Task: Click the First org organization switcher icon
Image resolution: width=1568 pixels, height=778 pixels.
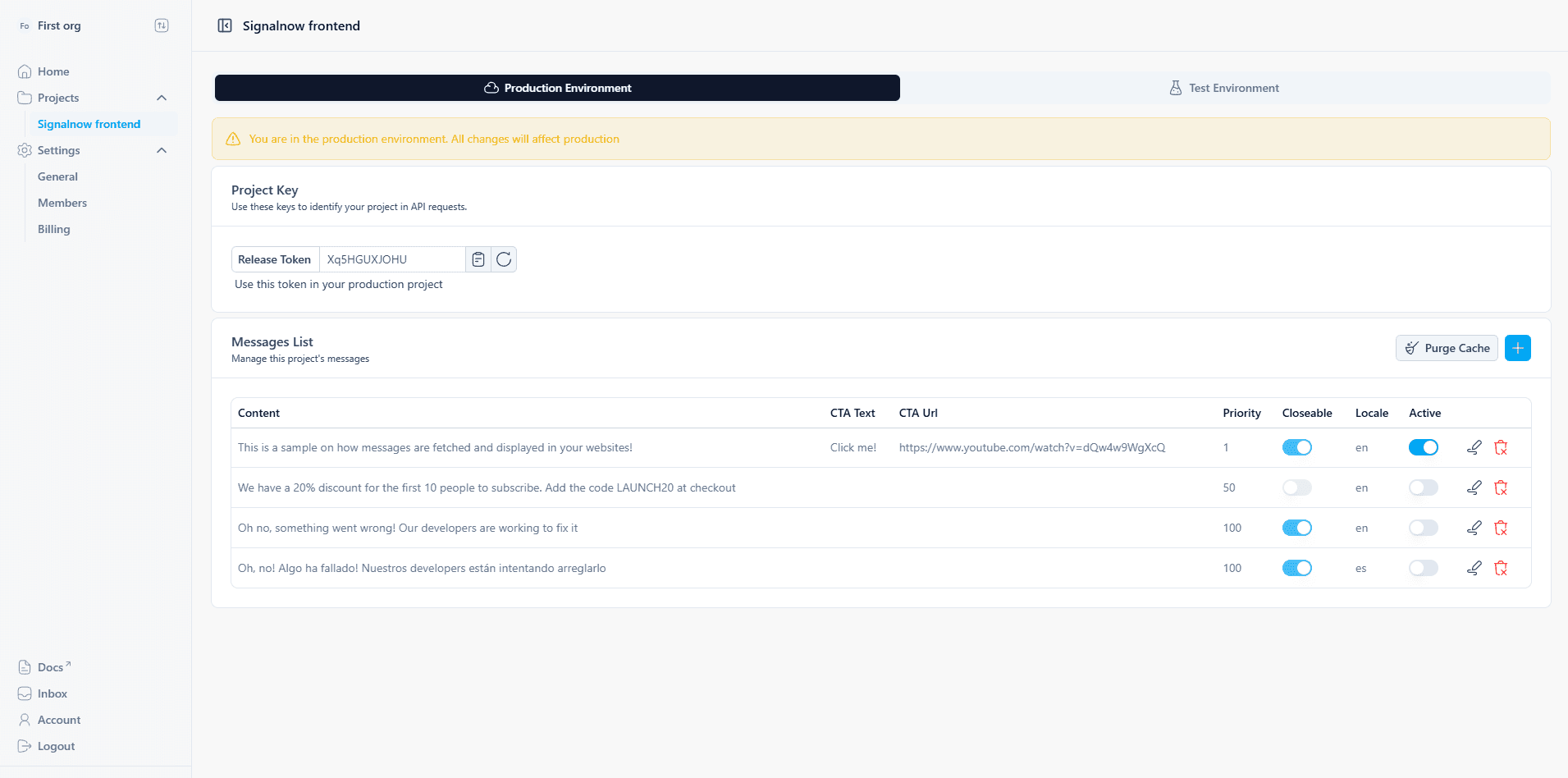Action: pos(162,25)
